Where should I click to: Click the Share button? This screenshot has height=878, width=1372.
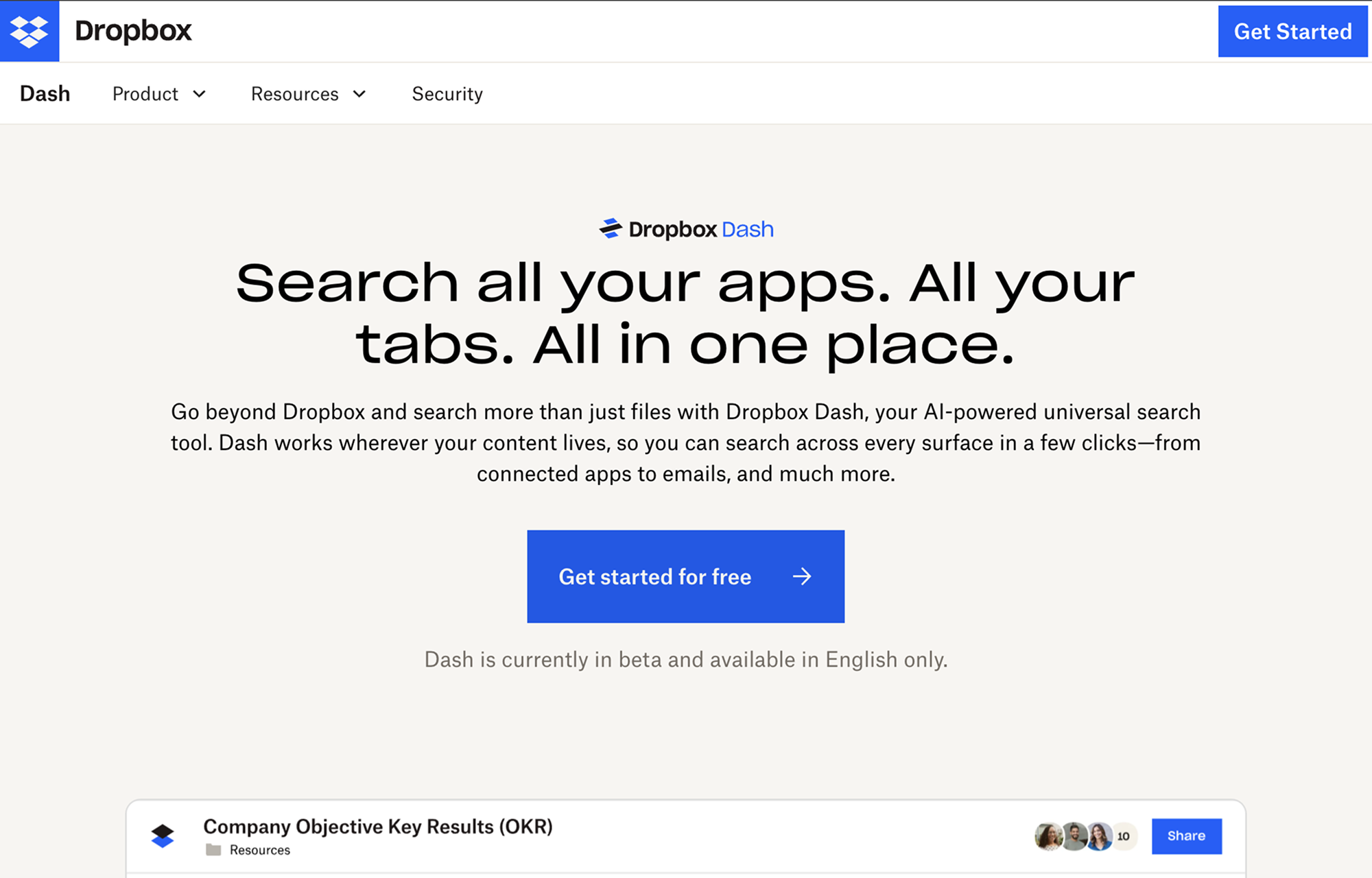tap(1186, 836)
